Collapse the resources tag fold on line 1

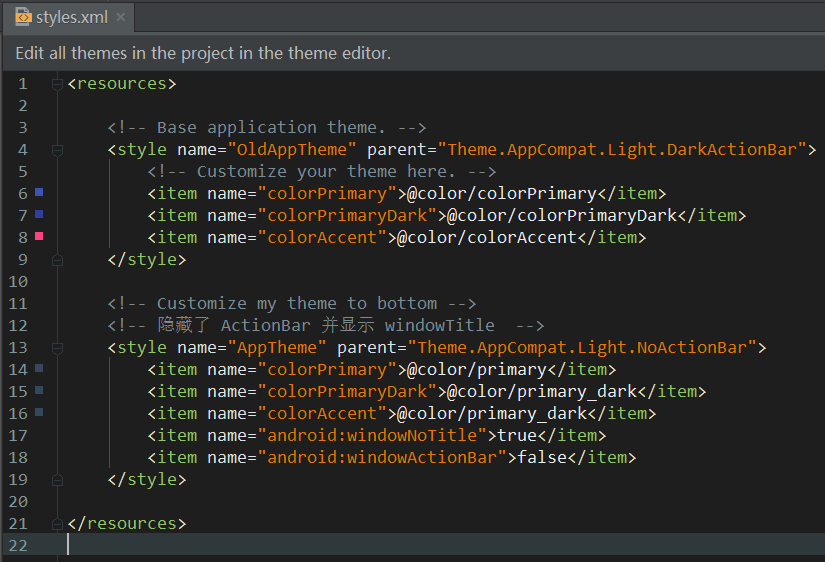point(57,84)
